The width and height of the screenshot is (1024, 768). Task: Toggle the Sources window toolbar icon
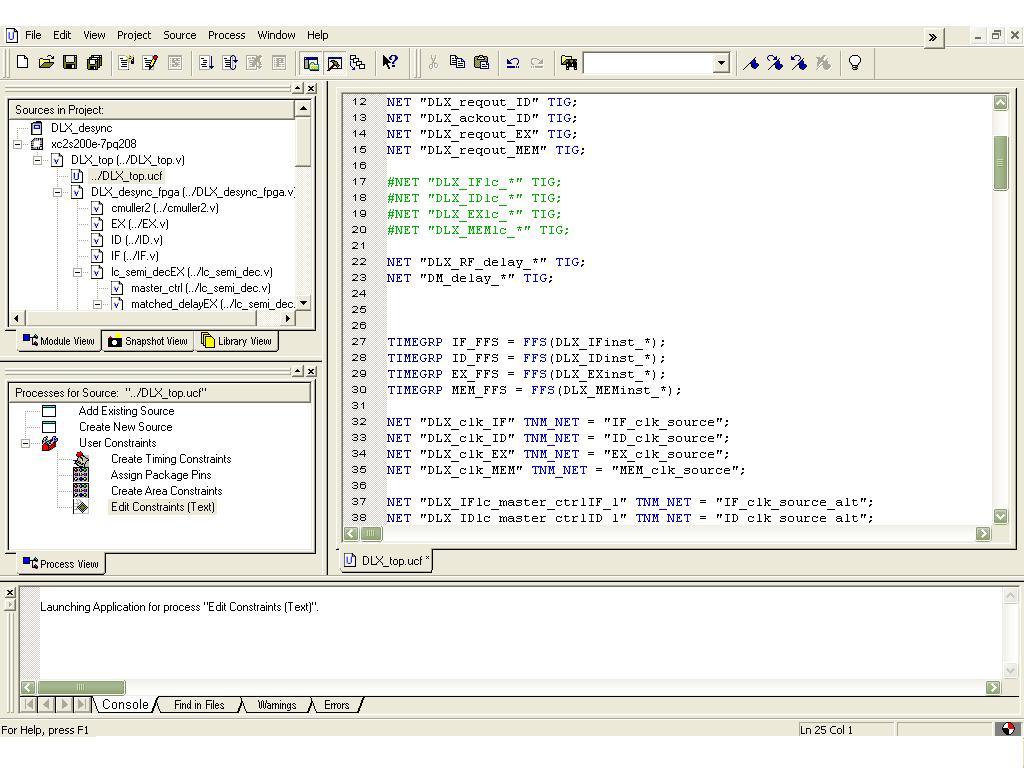[x=311, y=63]
